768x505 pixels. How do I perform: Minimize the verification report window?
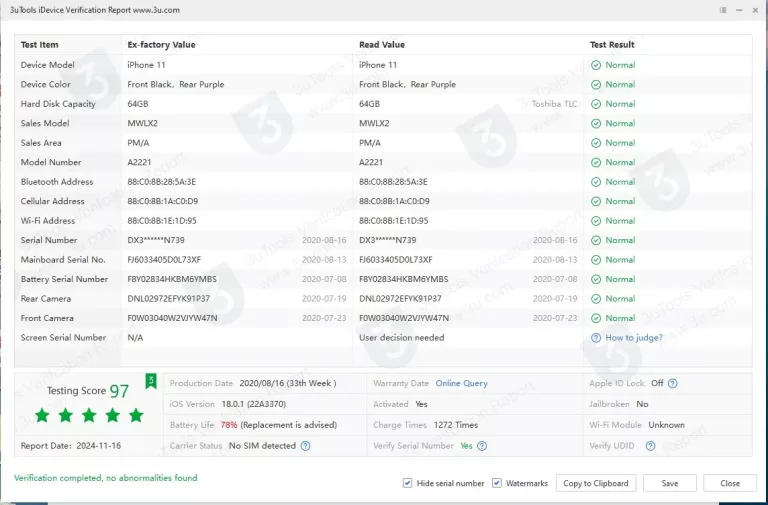click(739, 10)
